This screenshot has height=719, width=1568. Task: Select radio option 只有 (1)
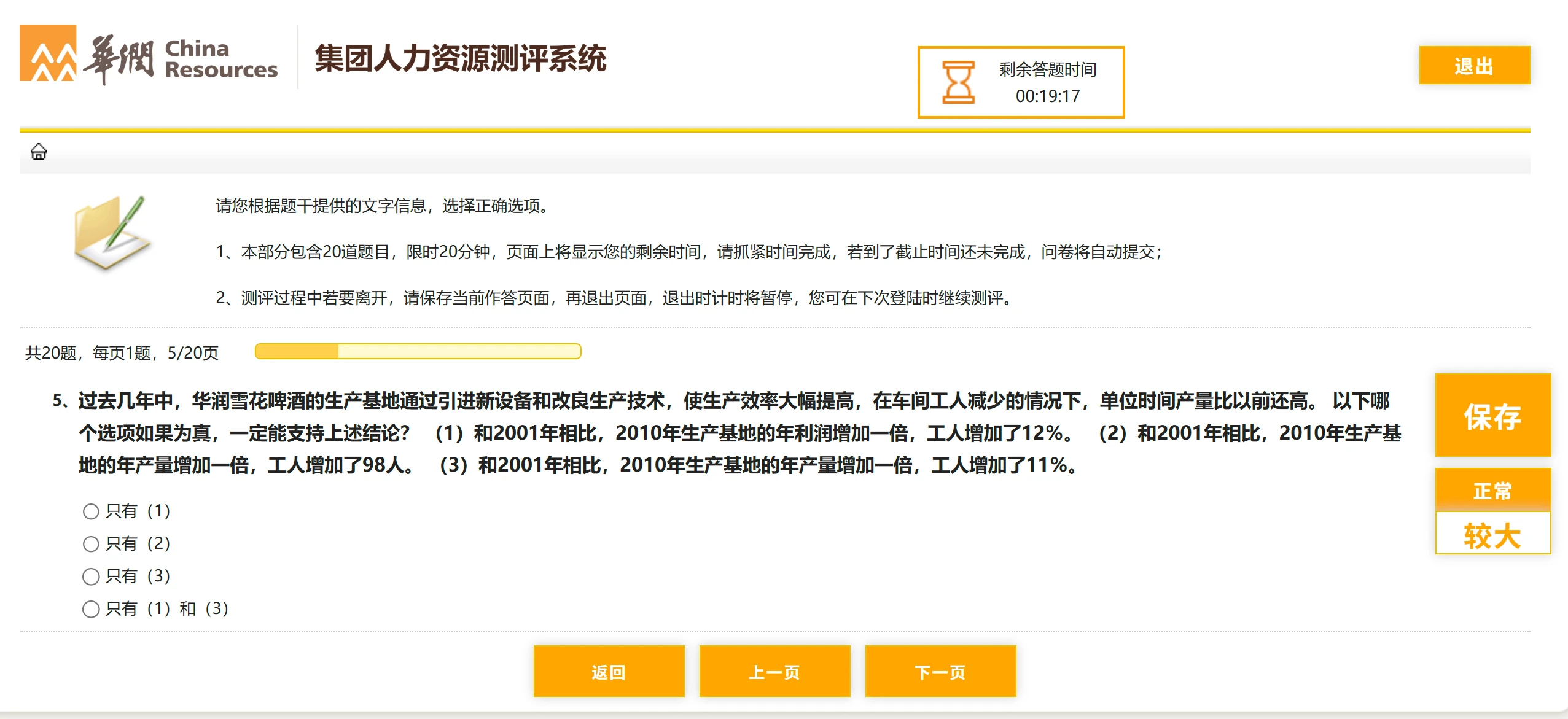91,511
